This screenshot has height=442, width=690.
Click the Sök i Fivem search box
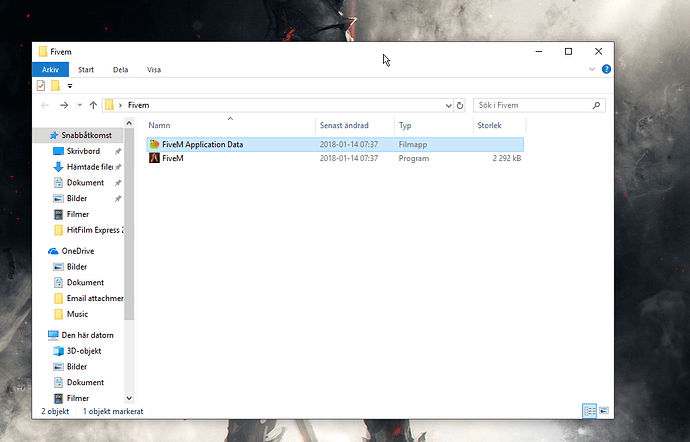coord(539,105)
